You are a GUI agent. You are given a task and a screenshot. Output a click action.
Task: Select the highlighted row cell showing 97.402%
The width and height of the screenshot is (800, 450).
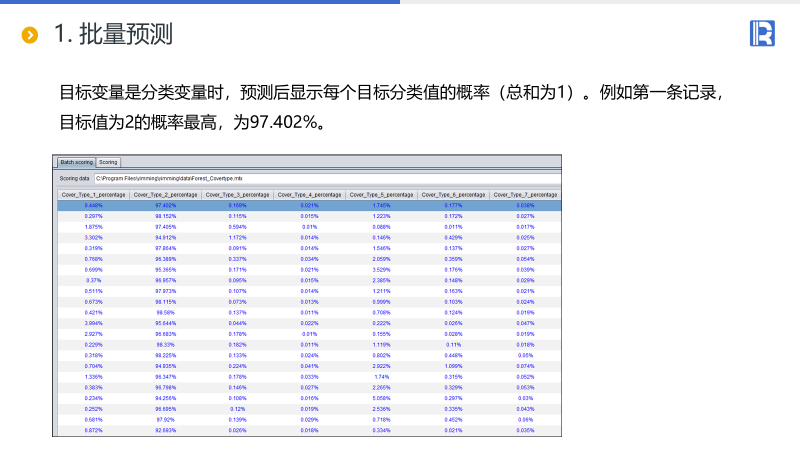point(165,205)
